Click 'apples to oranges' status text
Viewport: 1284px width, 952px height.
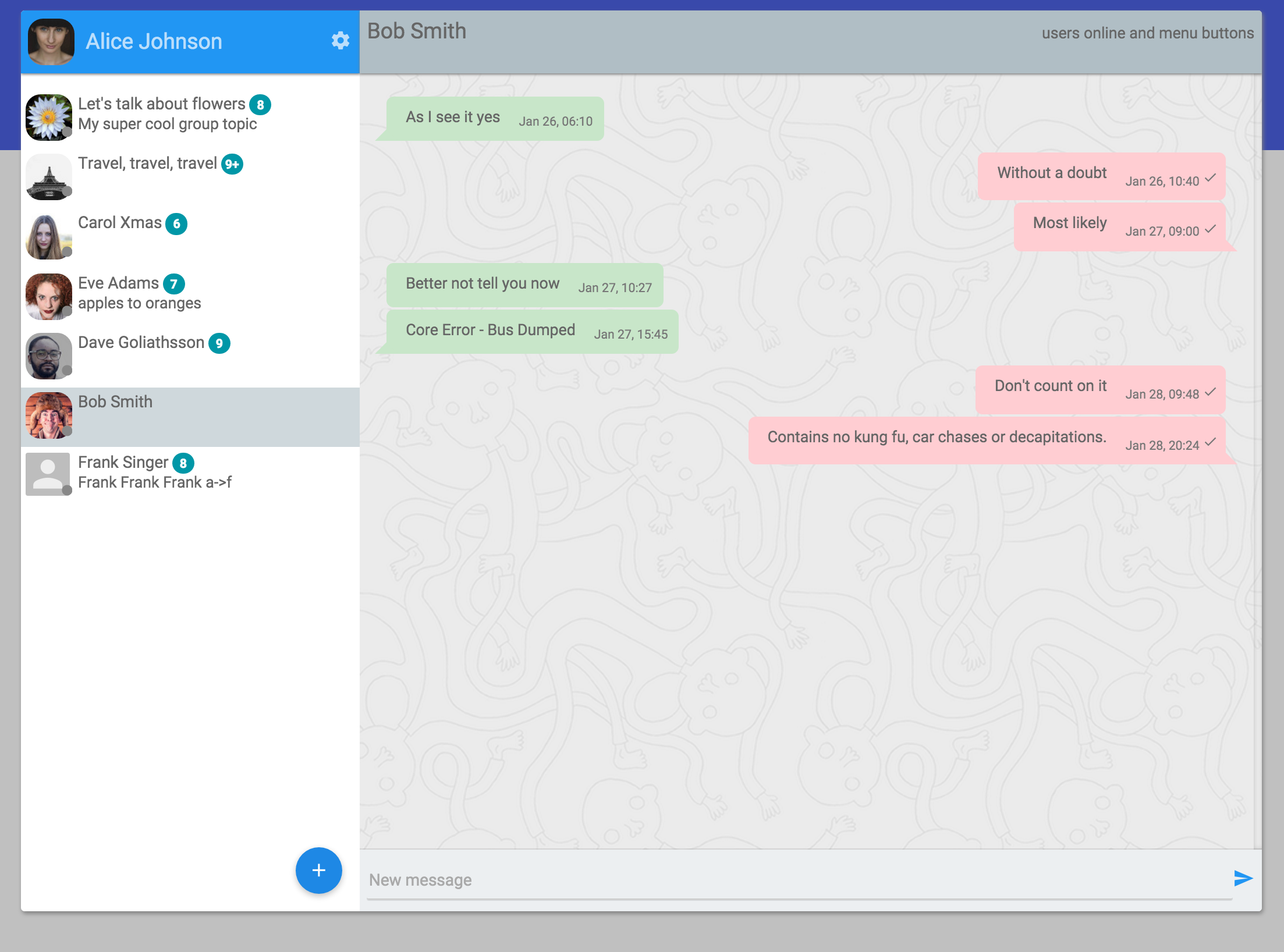(x=140, y=304)
